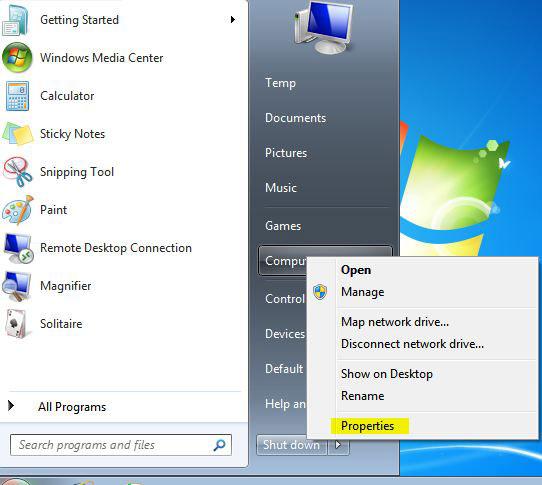Screen dimensions: 542x485
Task: Click the Computer start menu item
Action: (283, 261)
